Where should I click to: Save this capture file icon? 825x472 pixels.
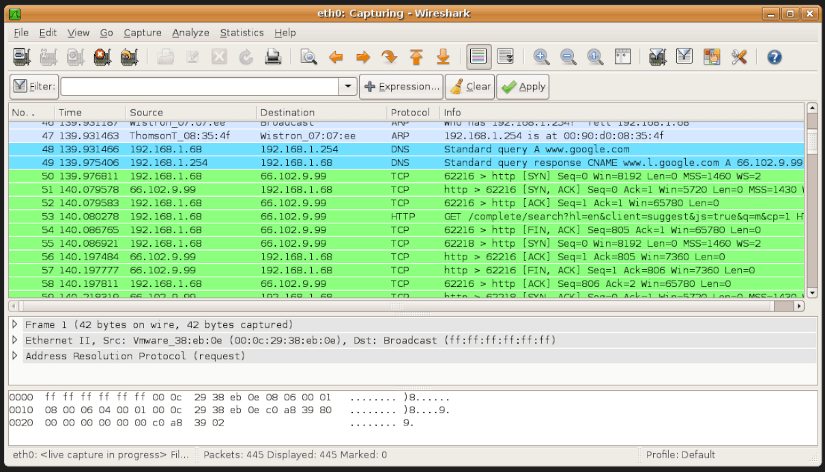pyautogui.click(x=192, y=57)
